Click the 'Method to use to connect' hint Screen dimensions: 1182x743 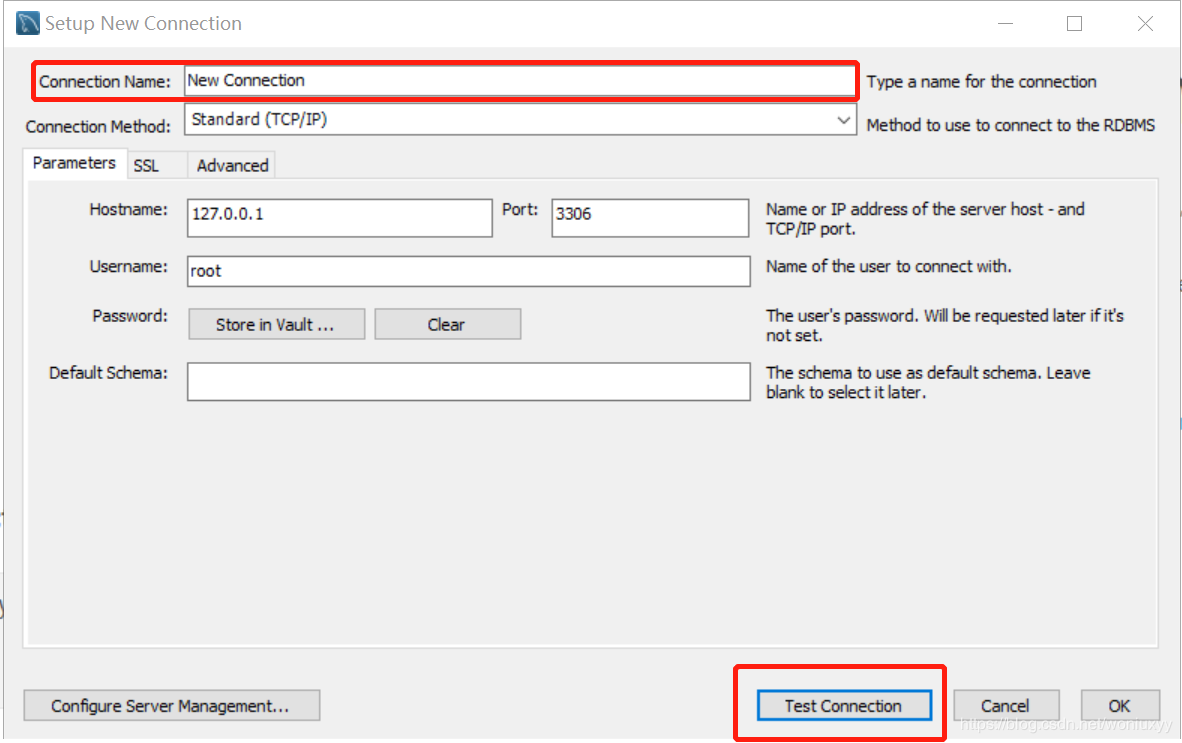[1011, 125]
